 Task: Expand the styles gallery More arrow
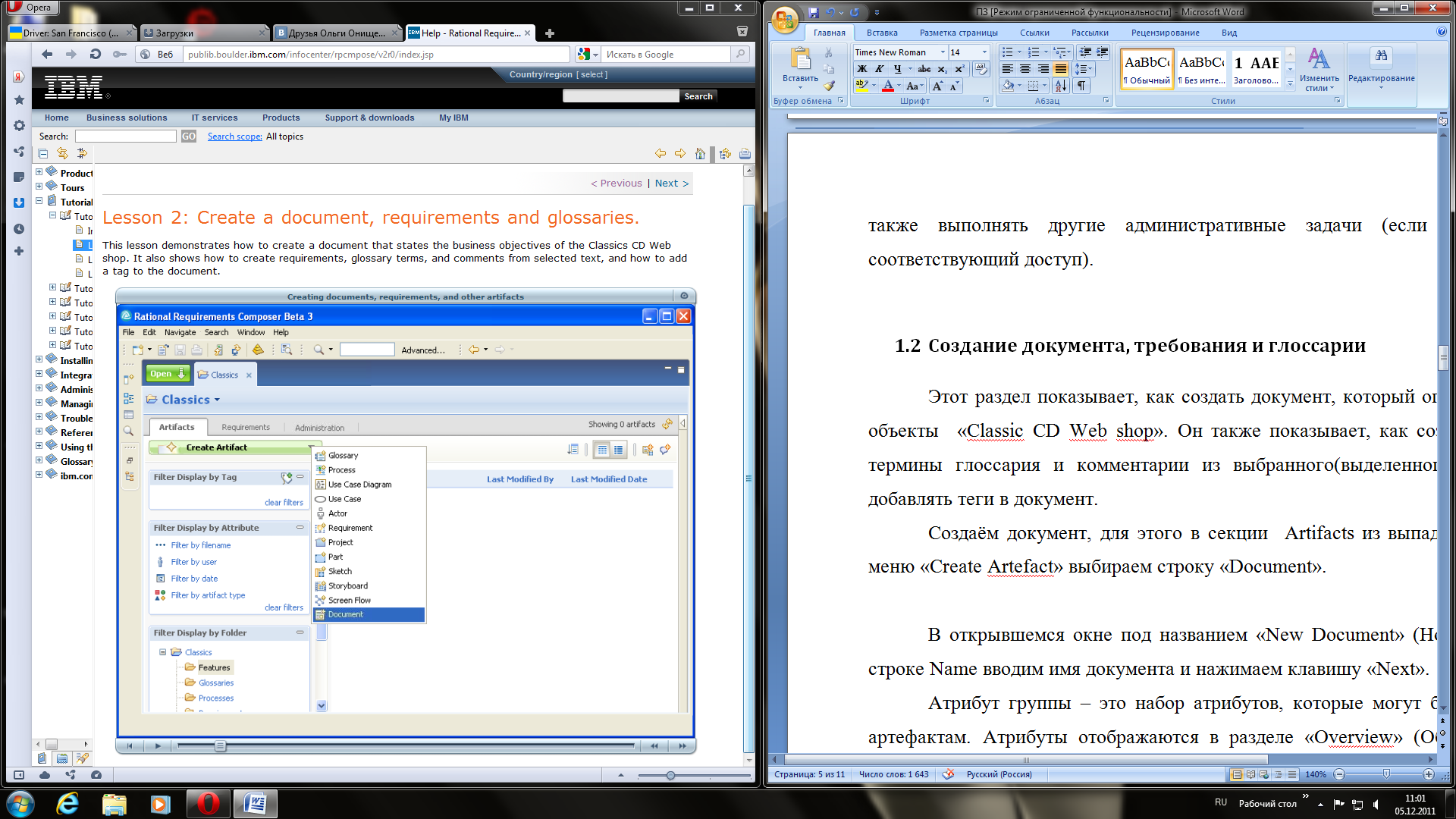pos(1291,84)
